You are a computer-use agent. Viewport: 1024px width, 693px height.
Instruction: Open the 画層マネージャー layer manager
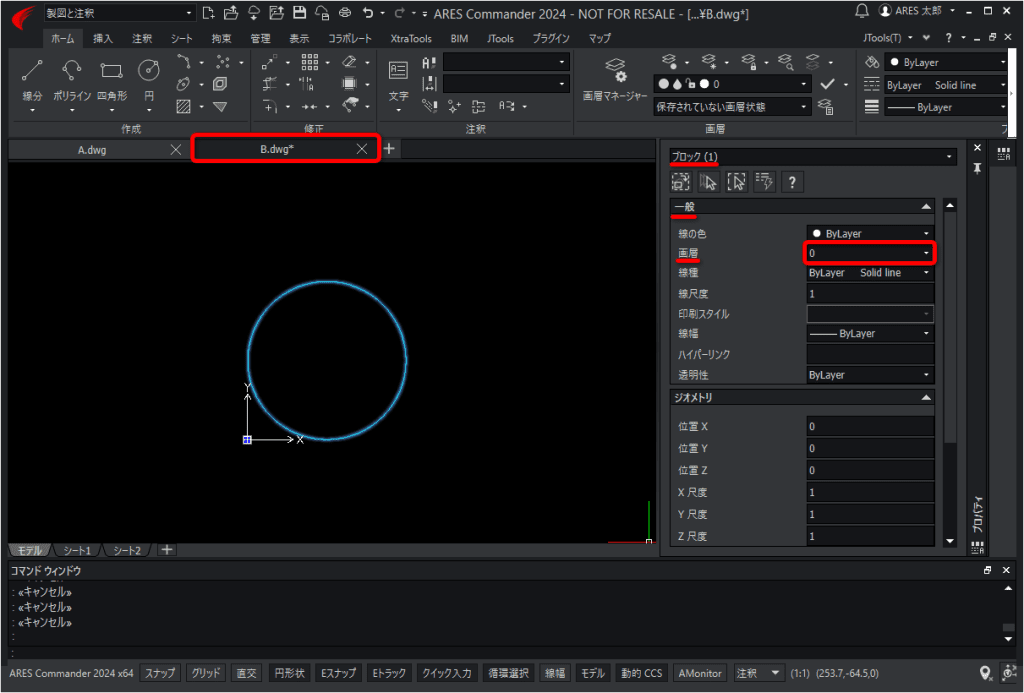615,78
